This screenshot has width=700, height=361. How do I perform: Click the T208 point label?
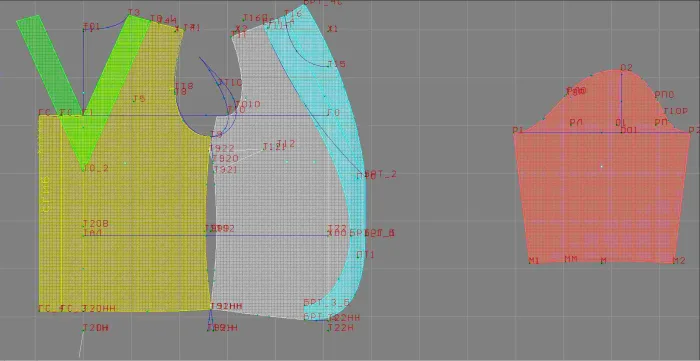pos(96,224)
